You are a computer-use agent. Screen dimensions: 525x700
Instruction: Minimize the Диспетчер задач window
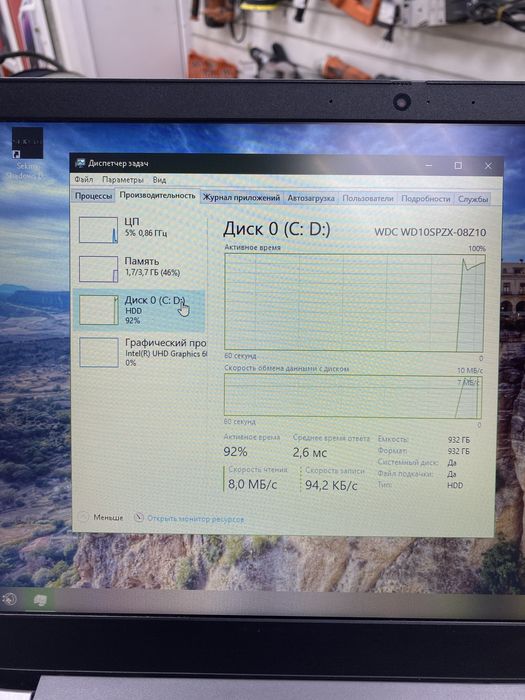coord(429,165)
